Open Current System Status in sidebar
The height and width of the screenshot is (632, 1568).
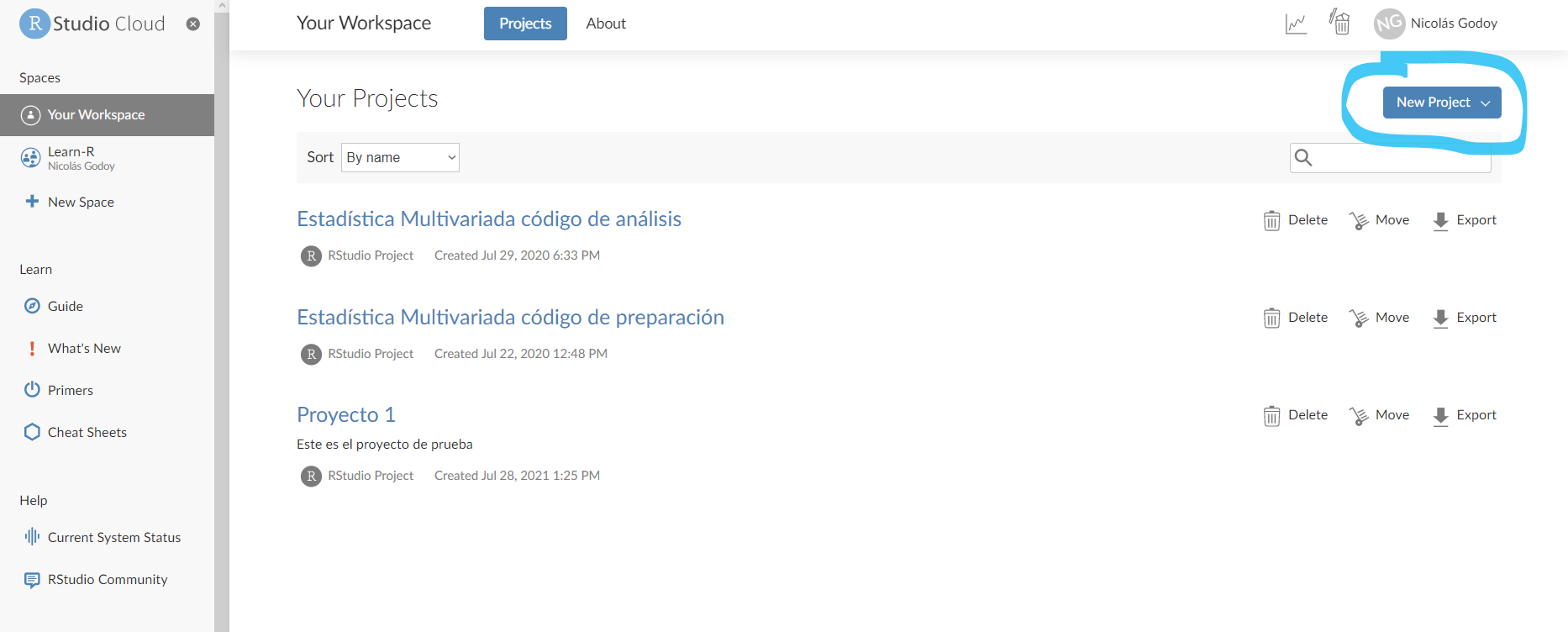(x=114, y=537)
